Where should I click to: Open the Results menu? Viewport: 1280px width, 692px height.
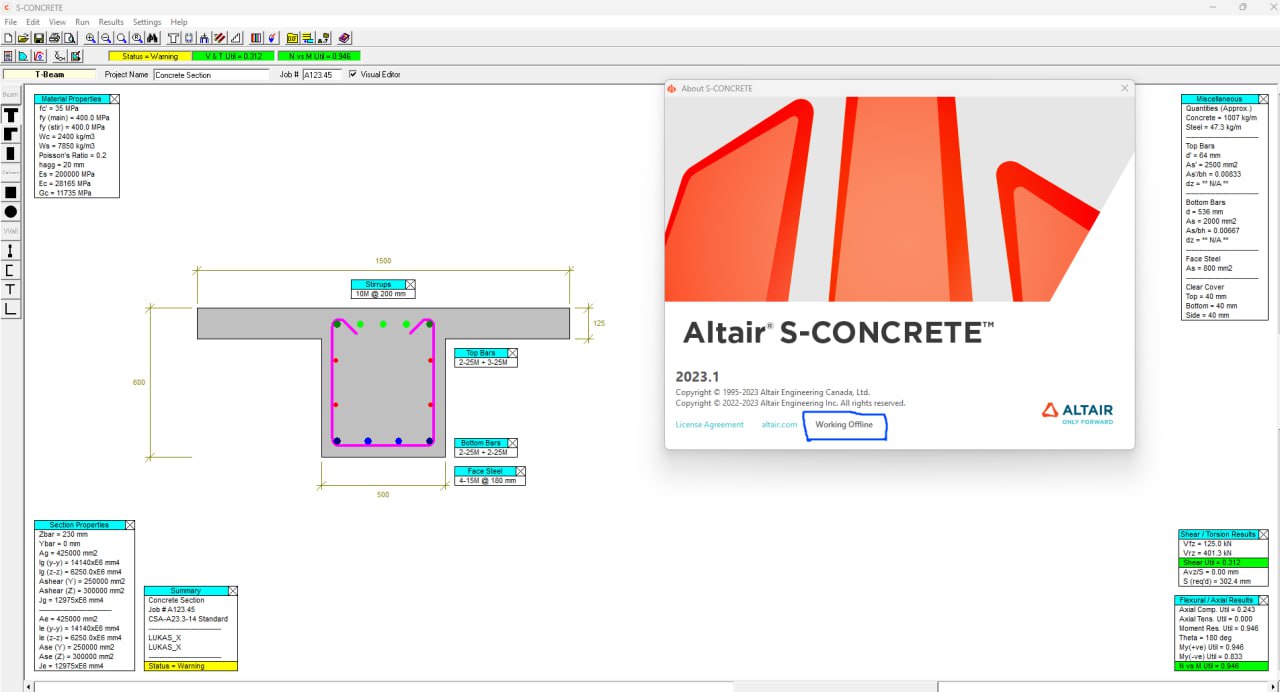coord(111,22)
